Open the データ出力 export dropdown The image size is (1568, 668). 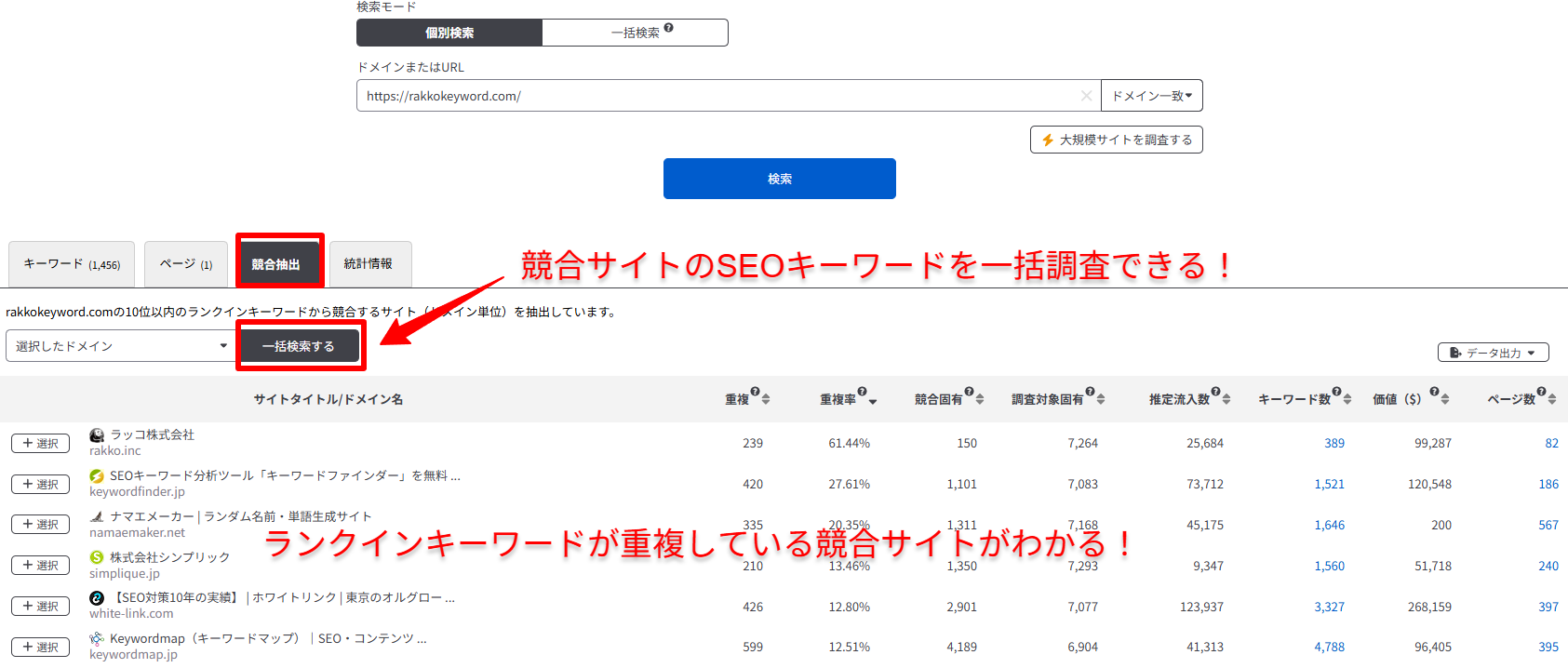click(x=1493, y=353)
